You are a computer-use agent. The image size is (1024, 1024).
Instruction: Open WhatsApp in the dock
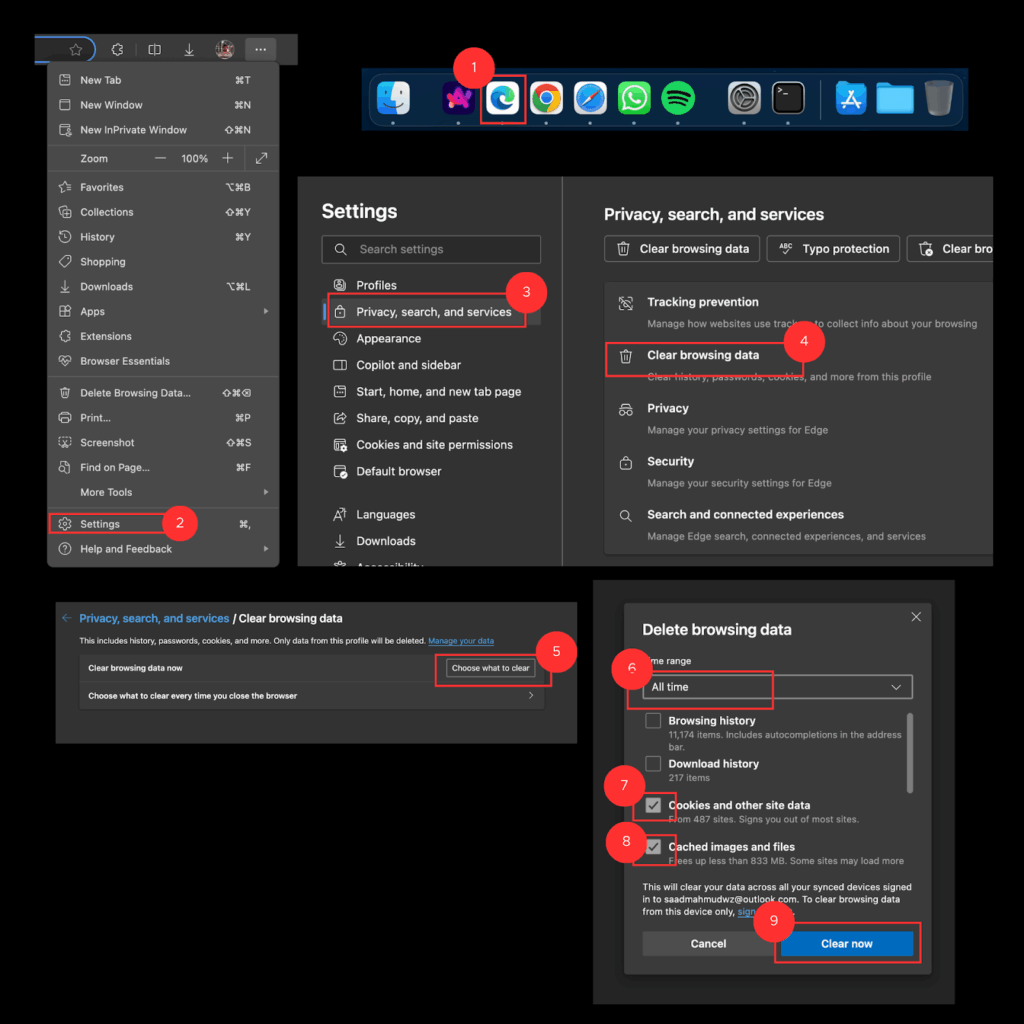pos(633,99)
